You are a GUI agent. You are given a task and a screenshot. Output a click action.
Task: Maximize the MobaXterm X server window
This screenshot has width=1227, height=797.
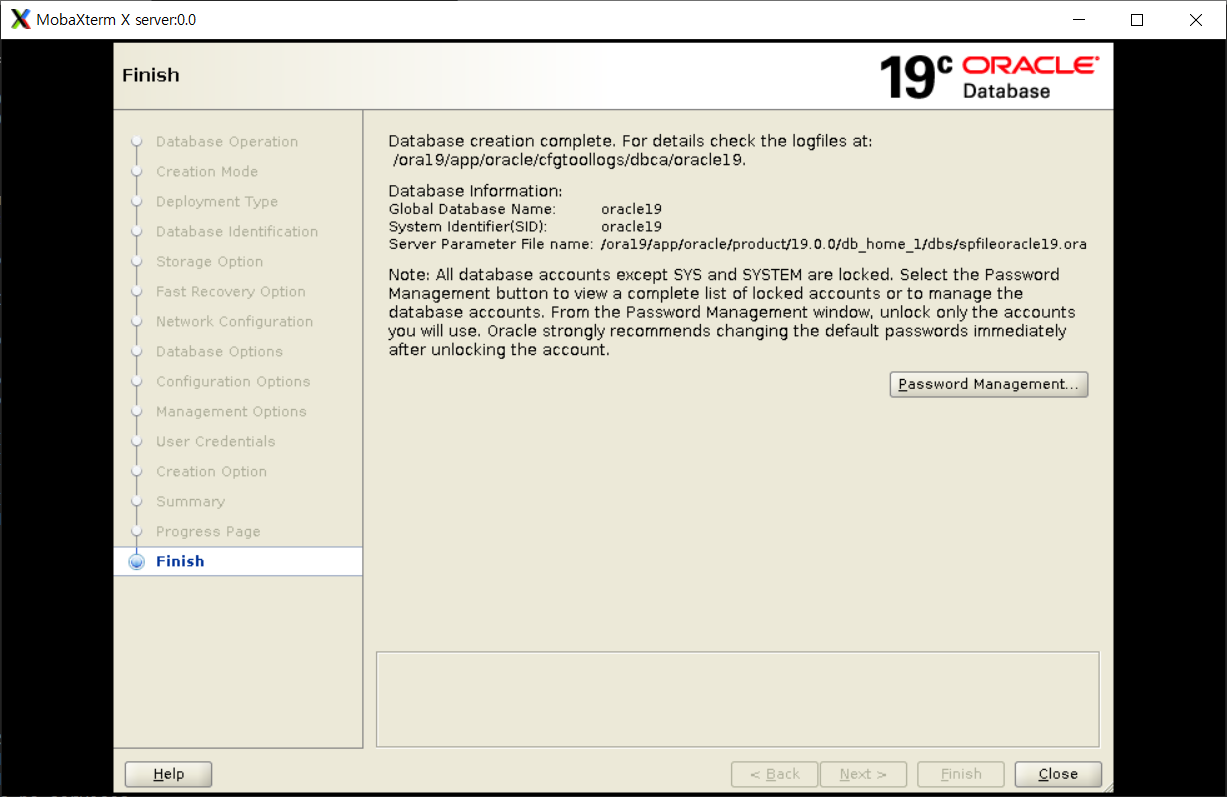pos(1137,20)
